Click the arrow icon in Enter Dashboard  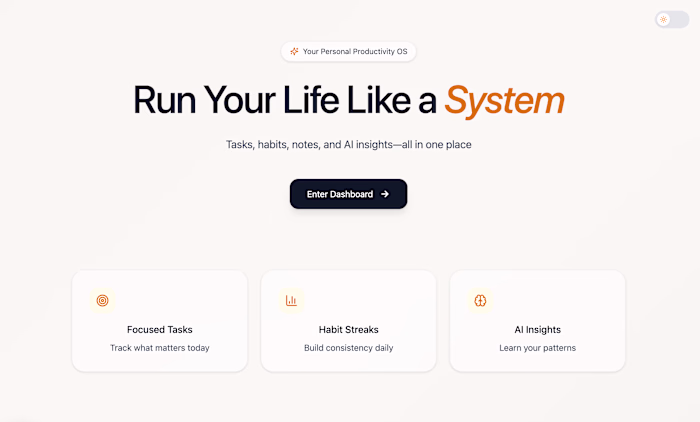tap(384, 194)
